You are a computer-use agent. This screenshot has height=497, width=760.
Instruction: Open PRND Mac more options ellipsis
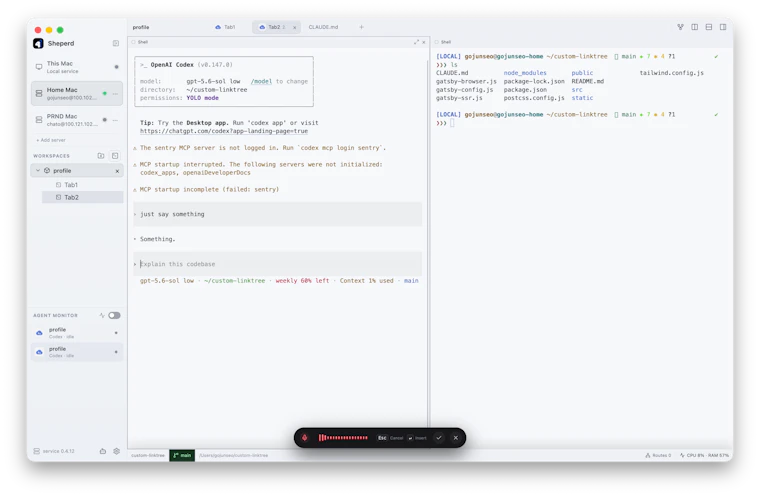[115, 120]
